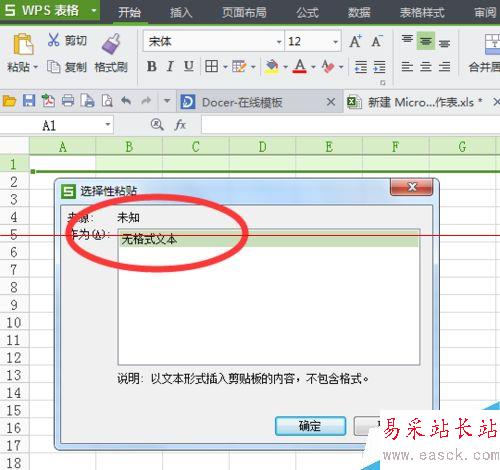
Task: Click the formula bar input field
Action: tap(350, 125)
